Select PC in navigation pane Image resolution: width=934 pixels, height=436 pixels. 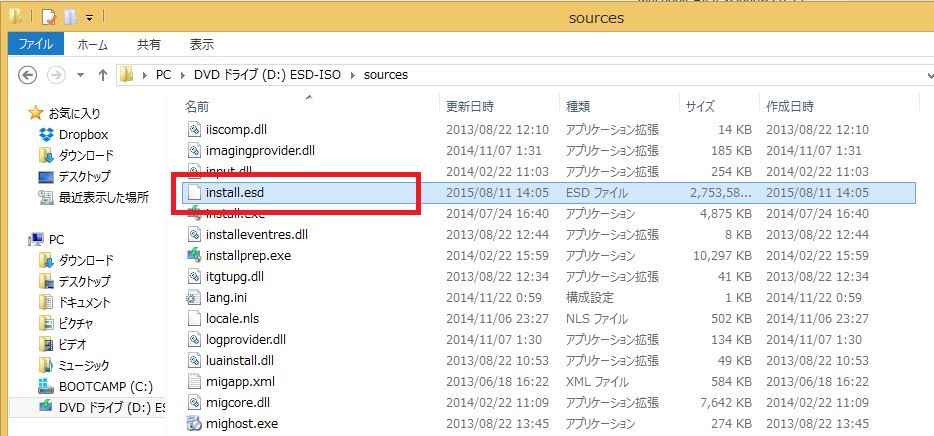coord(57,239)
